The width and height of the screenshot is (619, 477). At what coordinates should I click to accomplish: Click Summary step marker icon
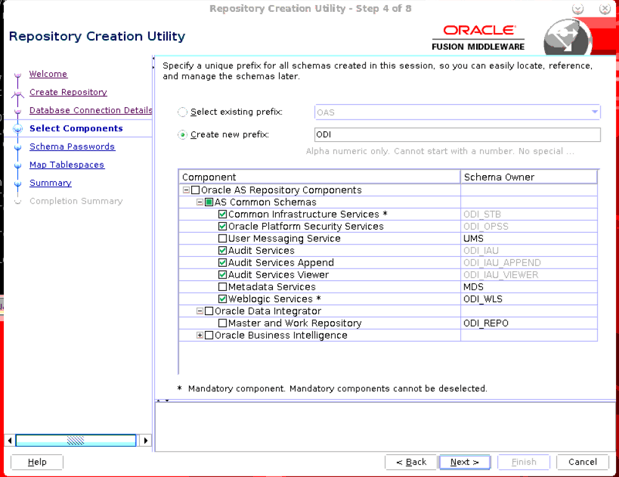(17, 184)
